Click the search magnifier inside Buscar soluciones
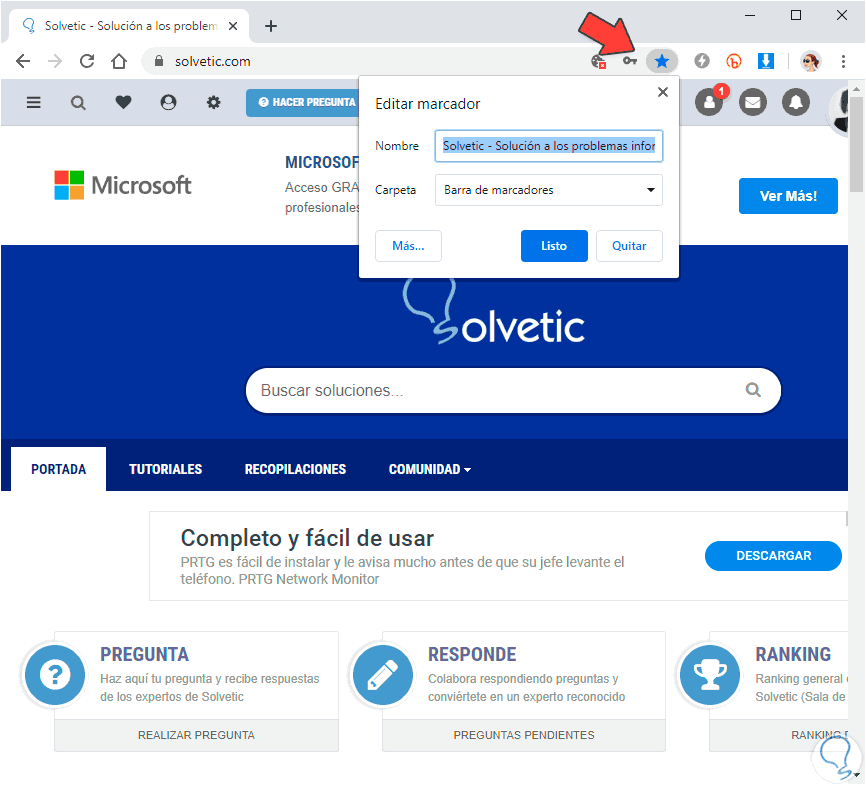The image size is (866, 785). pyautogui.click(x=753, y=390)
